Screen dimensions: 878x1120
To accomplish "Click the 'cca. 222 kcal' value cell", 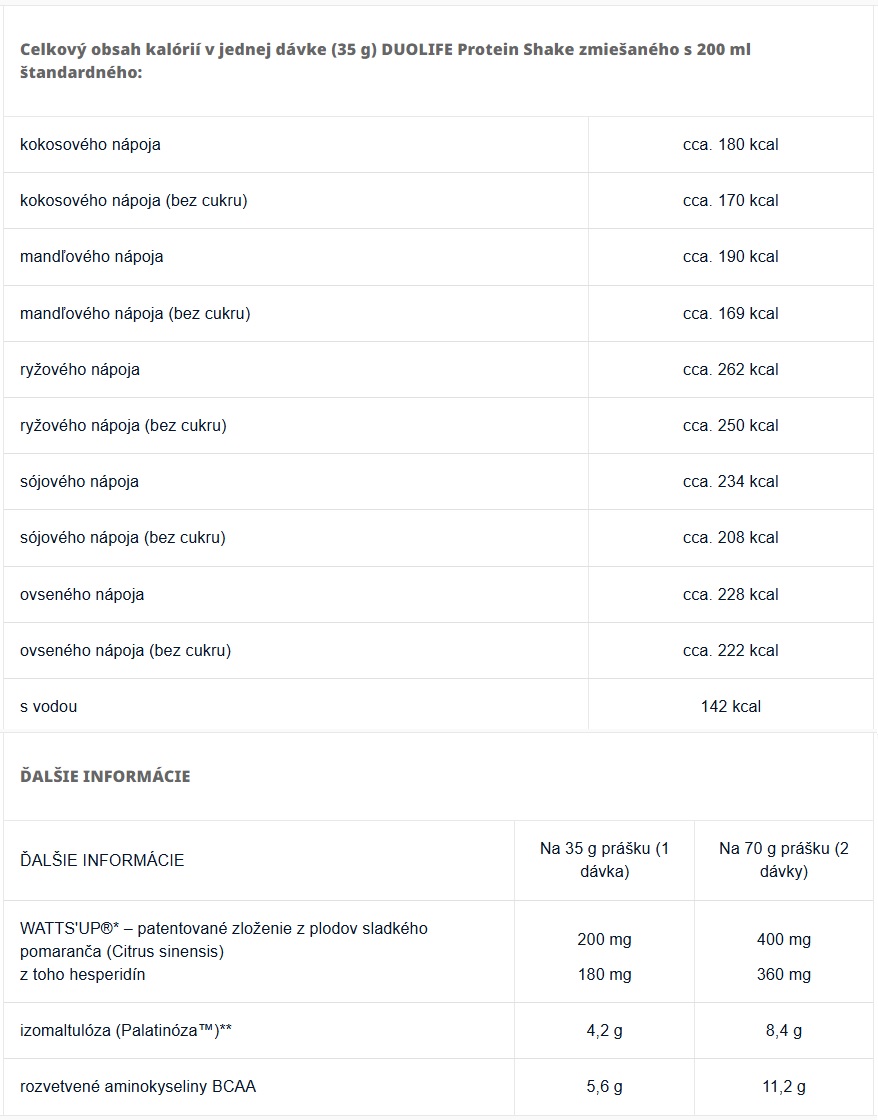I will (x=730, y=650).
